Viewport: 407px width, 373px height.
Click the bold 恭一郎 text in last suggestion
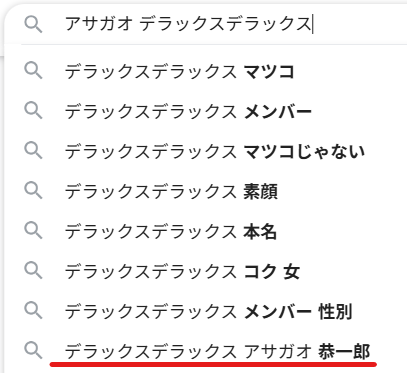click(x=344, y=352)
